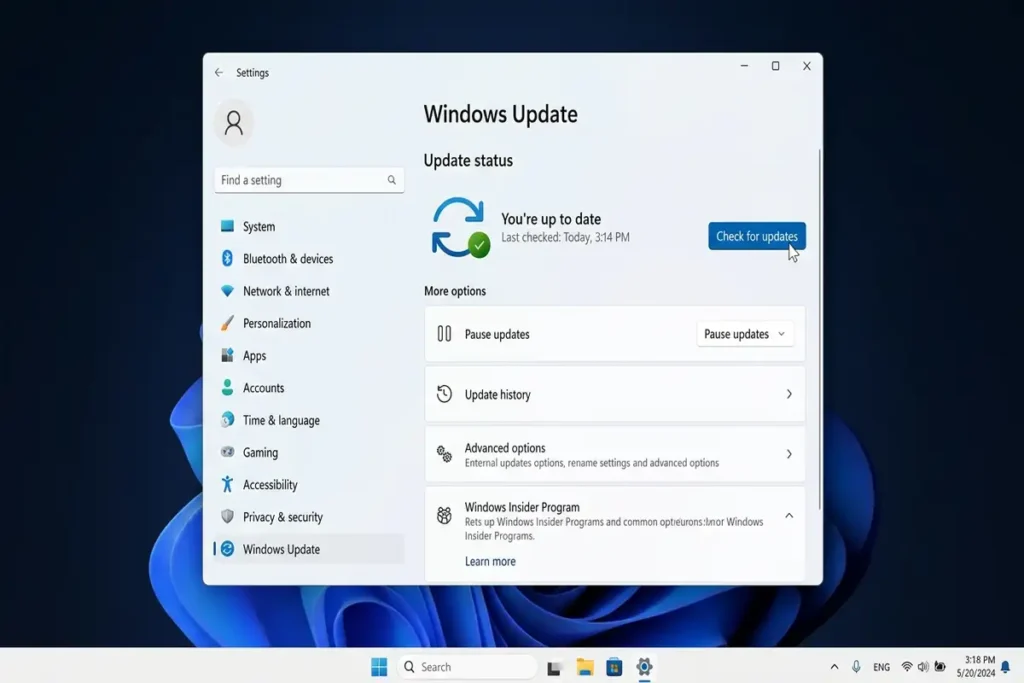Click the Settings gear on taskbar
The height and width of the screenshot is (683, 1024).
644,667
